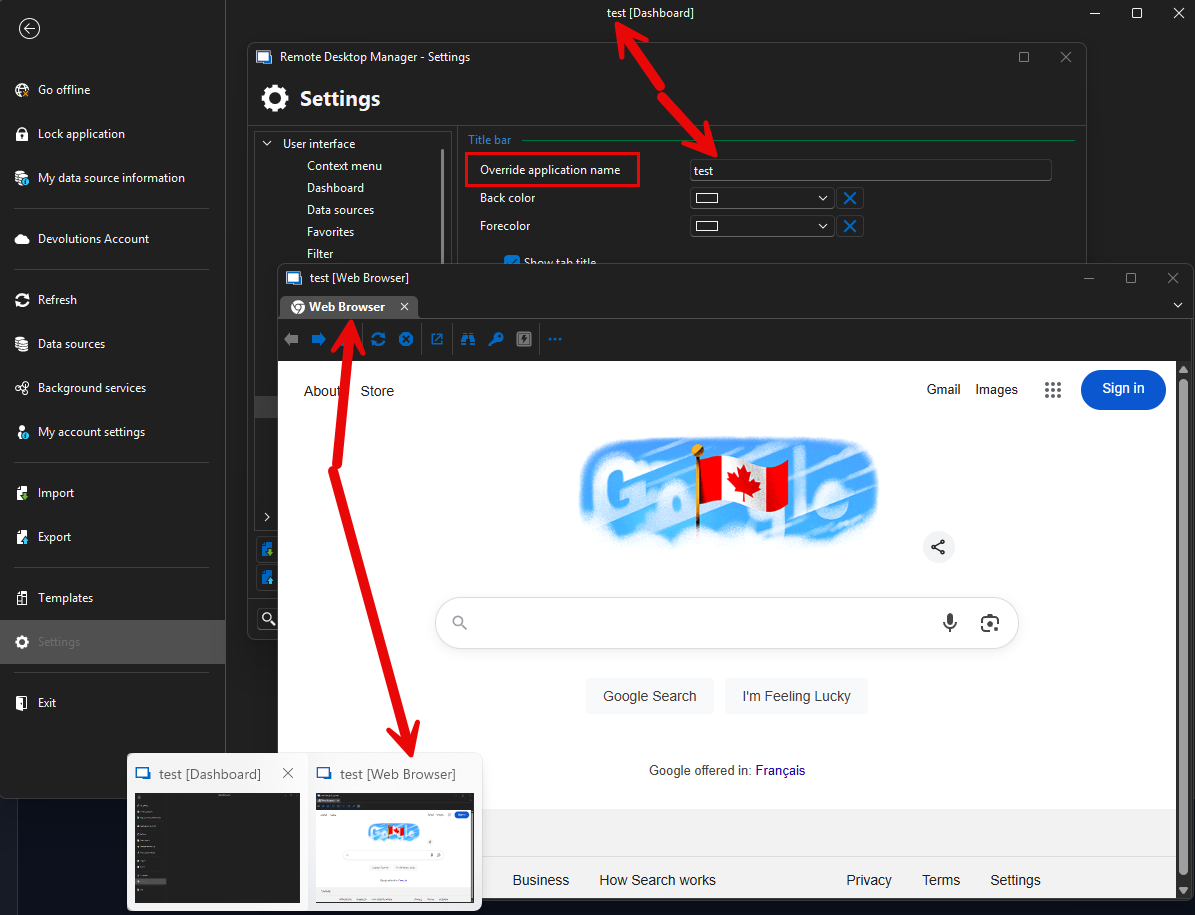The width and height of the screenshot is (1195, 915).
Task: Select Settings in the sidebar menu
Action: click(112, 642)
